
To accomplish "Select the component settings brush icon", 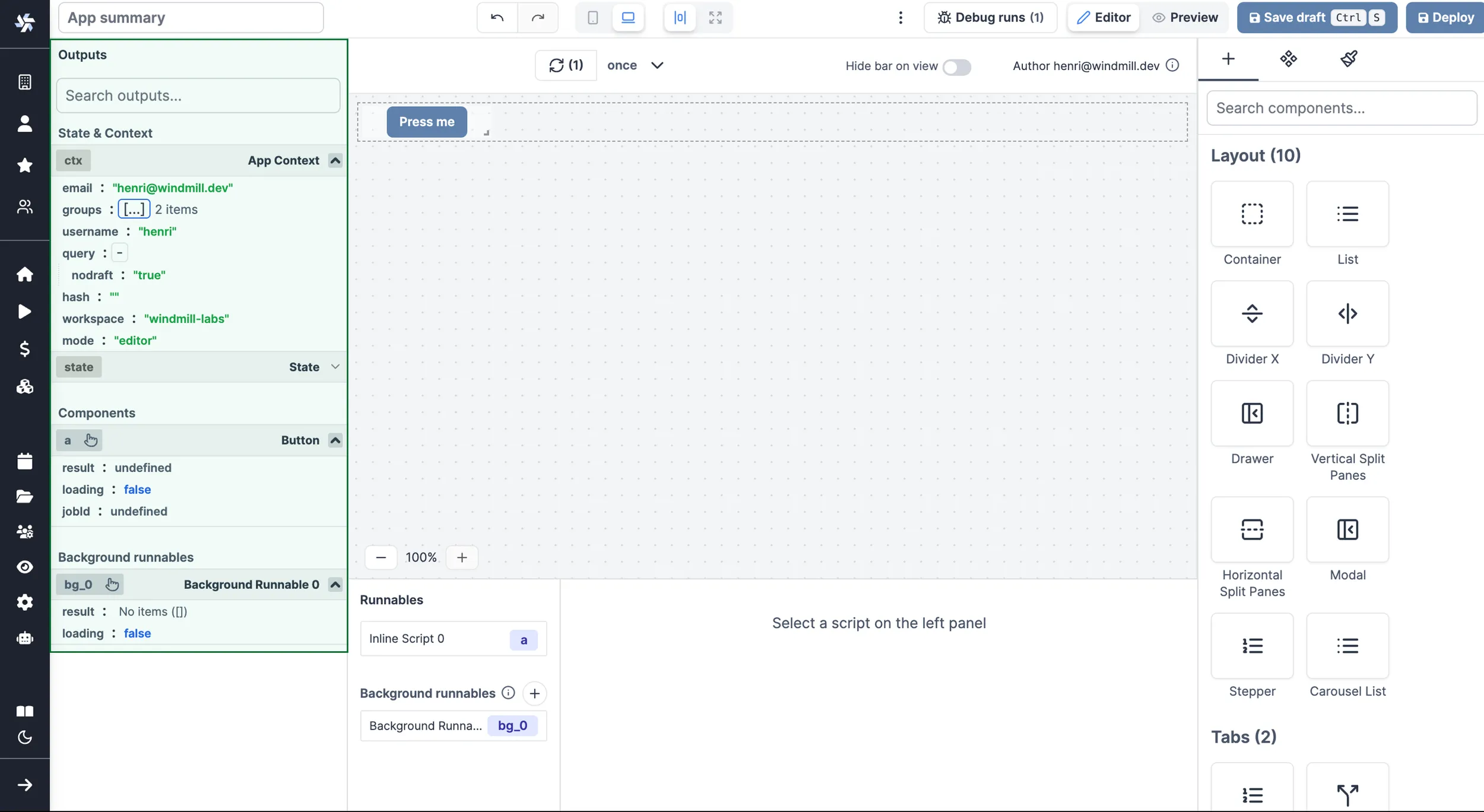I will pos(1348,59).
